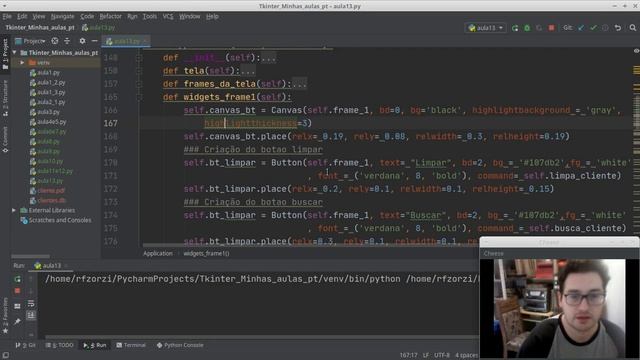
Task: Click the Project panel horizontal scrollbar
Action: coord(31,256)
